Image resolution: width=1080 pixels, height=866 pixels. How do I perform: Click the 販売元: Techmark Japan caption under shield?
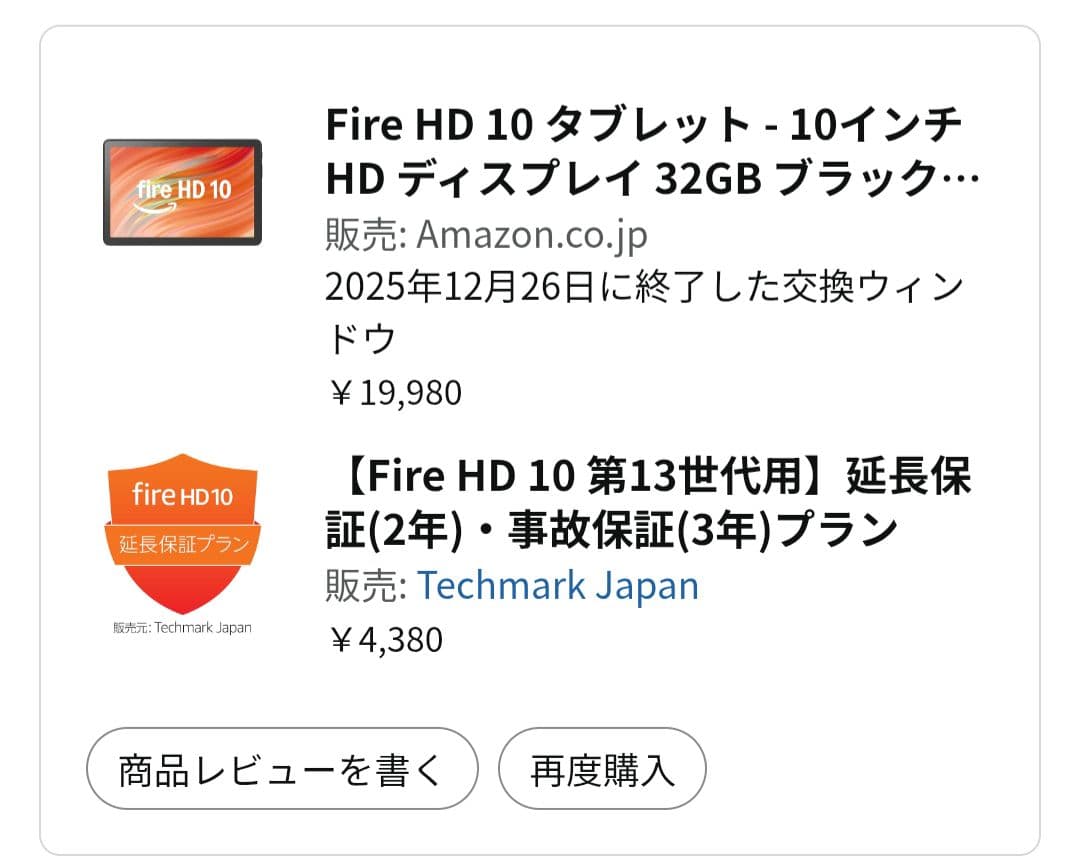(181, 628)
